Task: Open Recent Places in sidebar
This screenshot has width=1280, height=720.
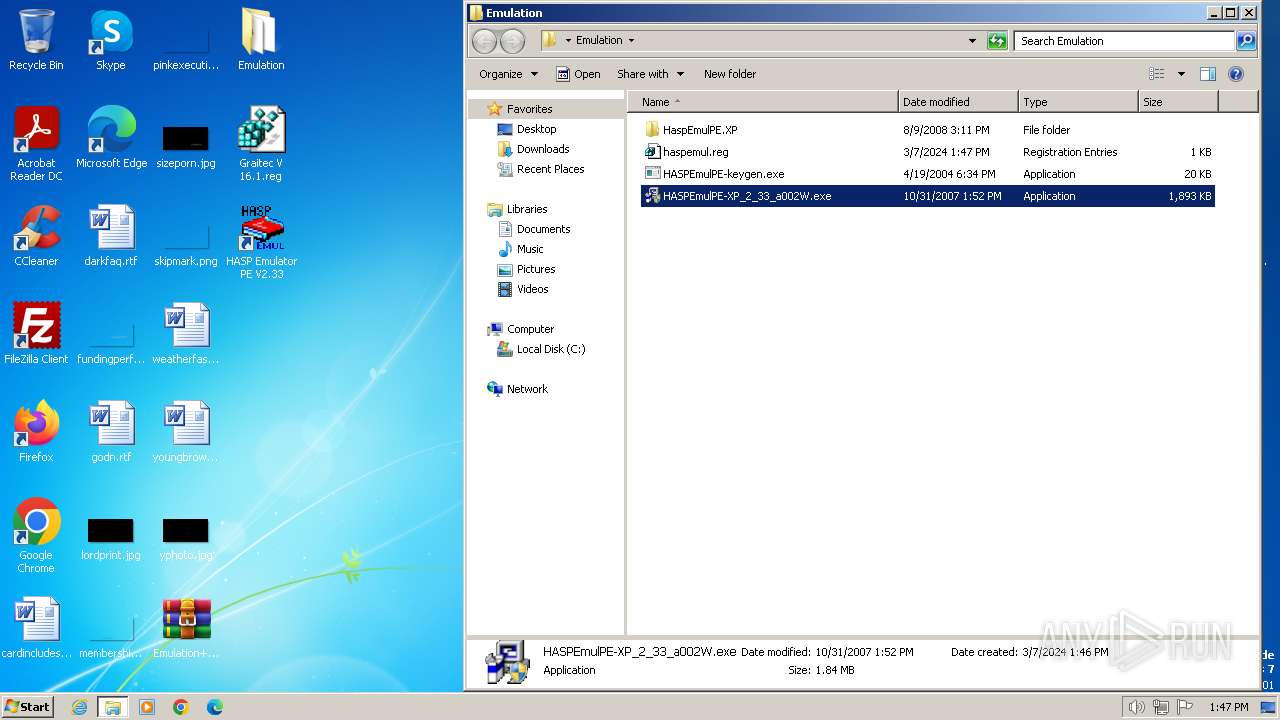Action: pos(550,169)
